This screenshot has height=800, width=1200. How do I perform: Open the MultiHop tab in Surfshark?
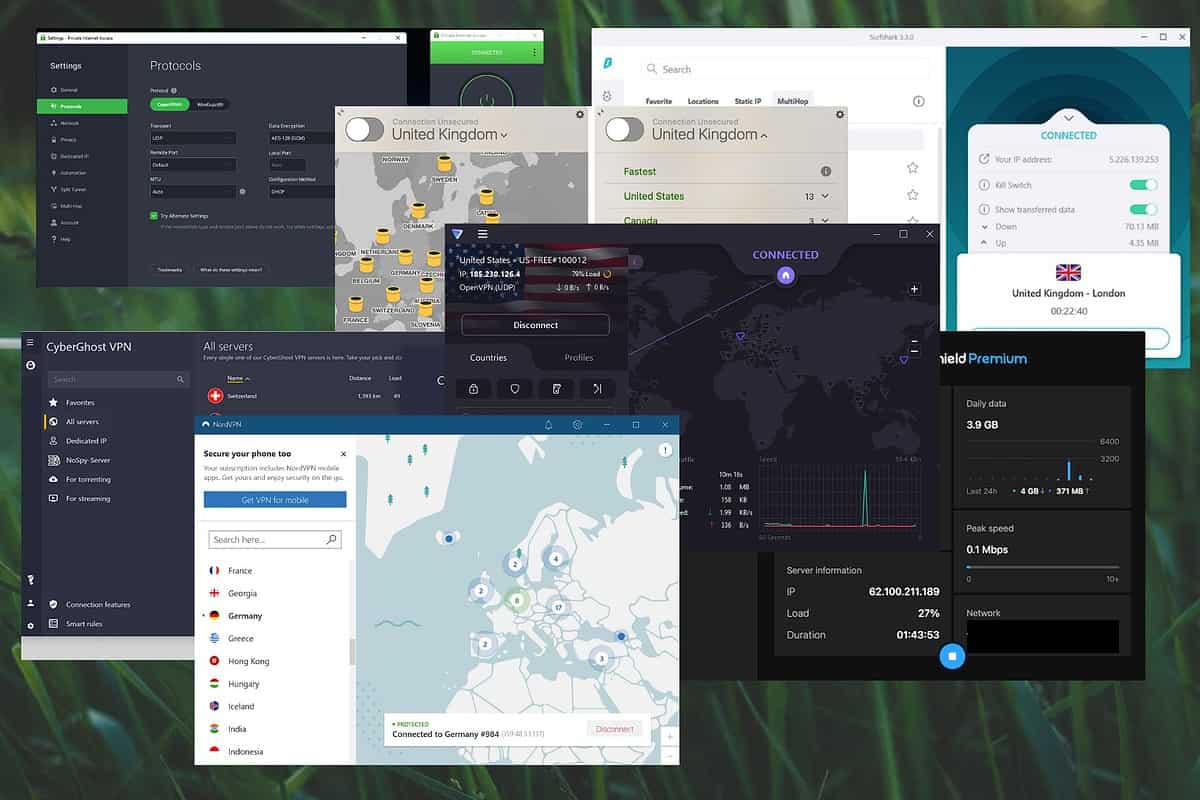click(792, 101)
